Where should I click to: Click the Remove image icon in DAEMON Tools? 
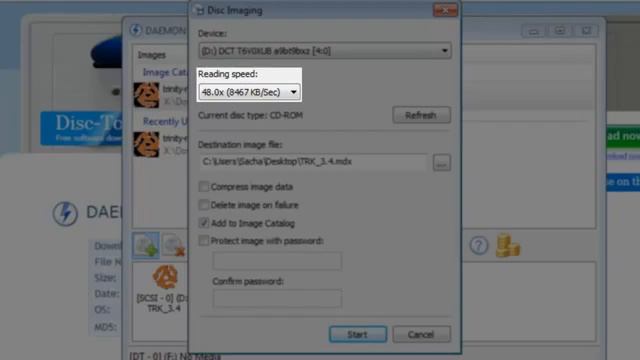click(x=175, y=246)
